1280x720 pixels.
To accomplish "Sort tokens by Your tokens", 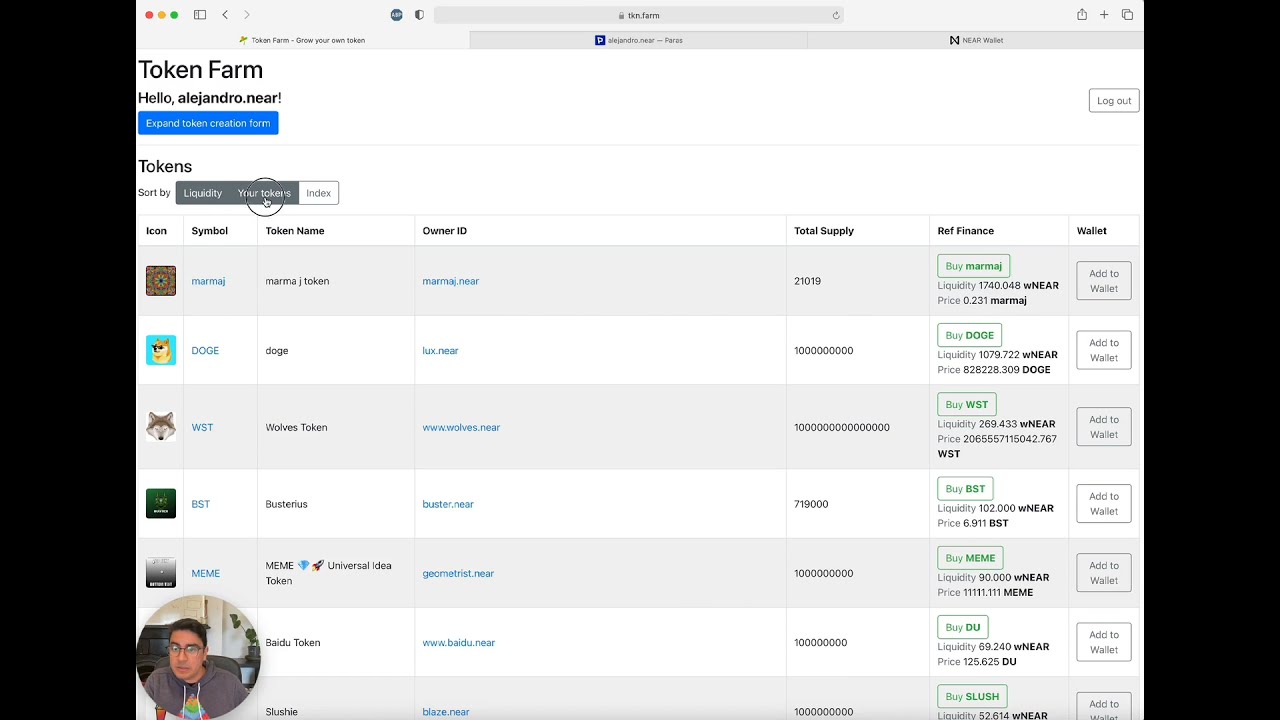I will point(264,193).
